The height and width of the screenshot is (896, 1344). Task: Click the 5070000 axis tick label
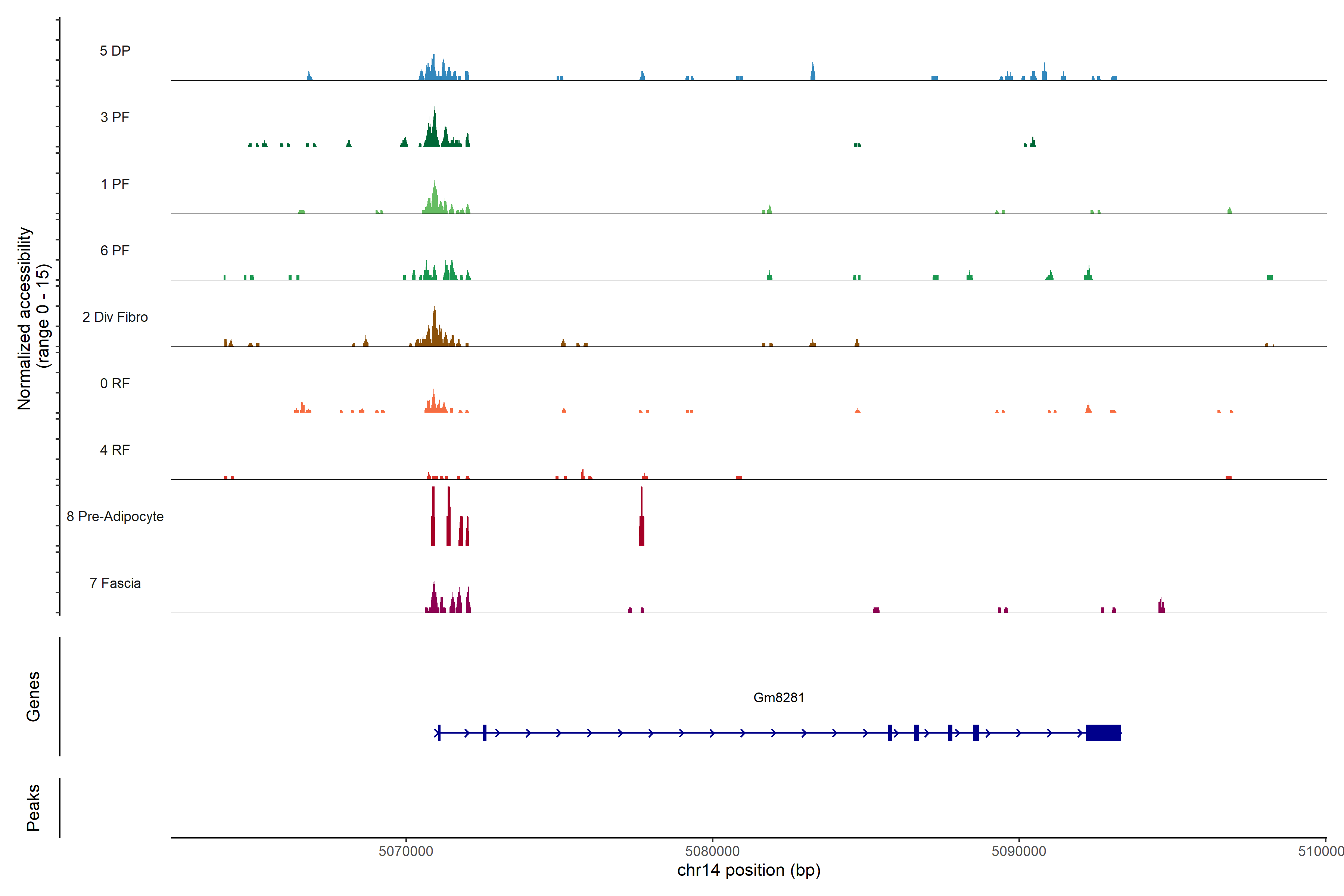tap(406, 852)
